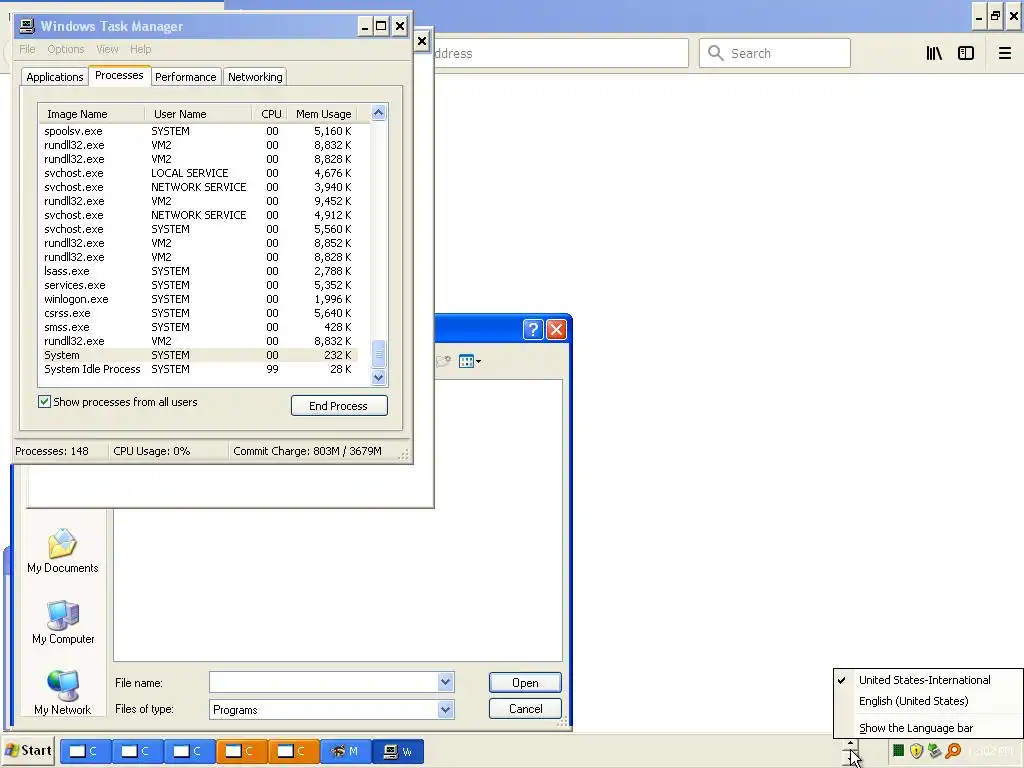This screenshot has width=1024, height=768.
Task: Go to My Documents in places bar
Action: coord(63,551)
